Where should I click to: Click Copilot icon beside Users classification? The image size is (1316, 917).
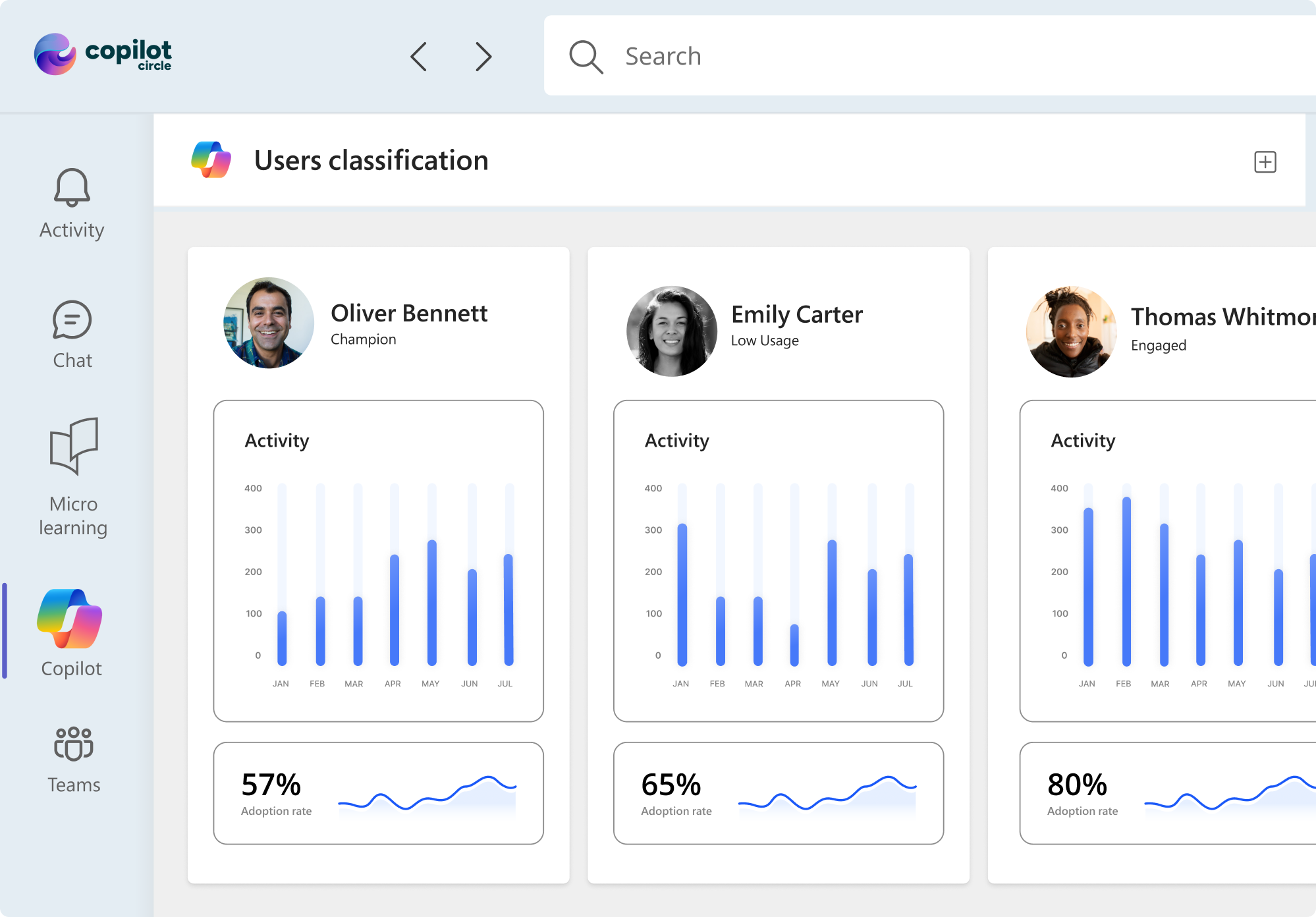click(x=211, y=160)
